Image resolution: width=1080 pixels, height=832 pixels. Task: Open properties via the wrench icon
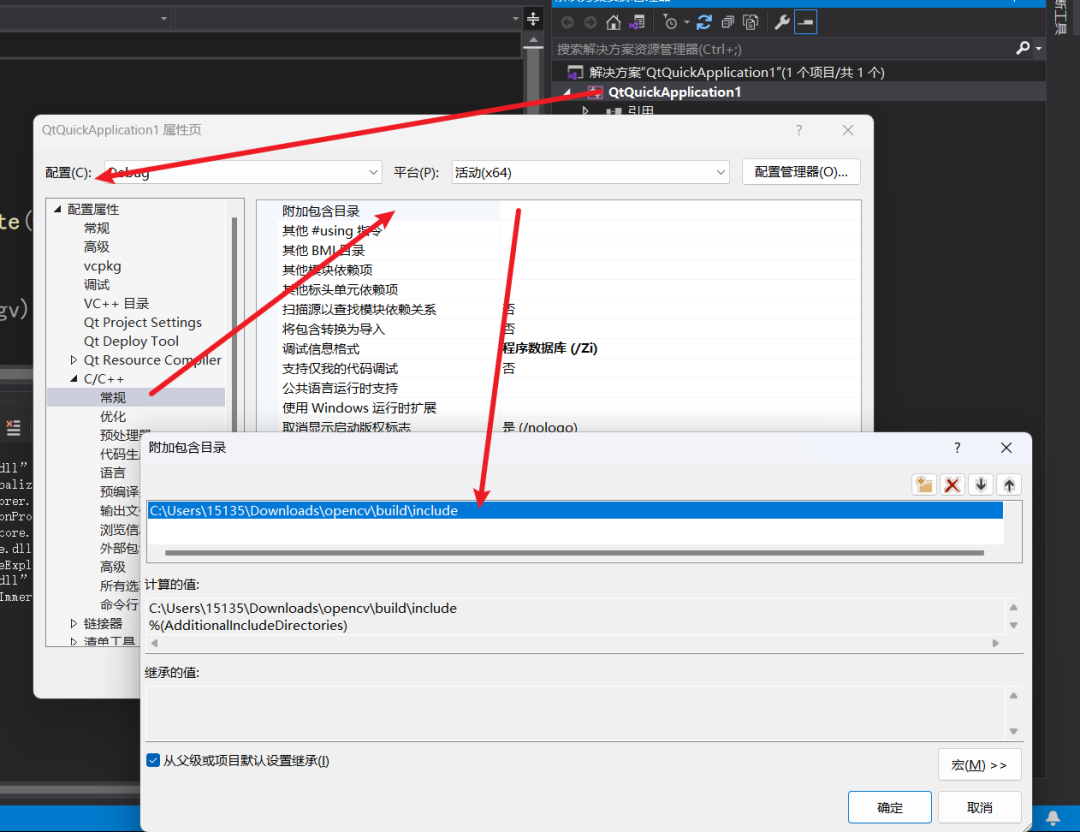tap(782, 22)
